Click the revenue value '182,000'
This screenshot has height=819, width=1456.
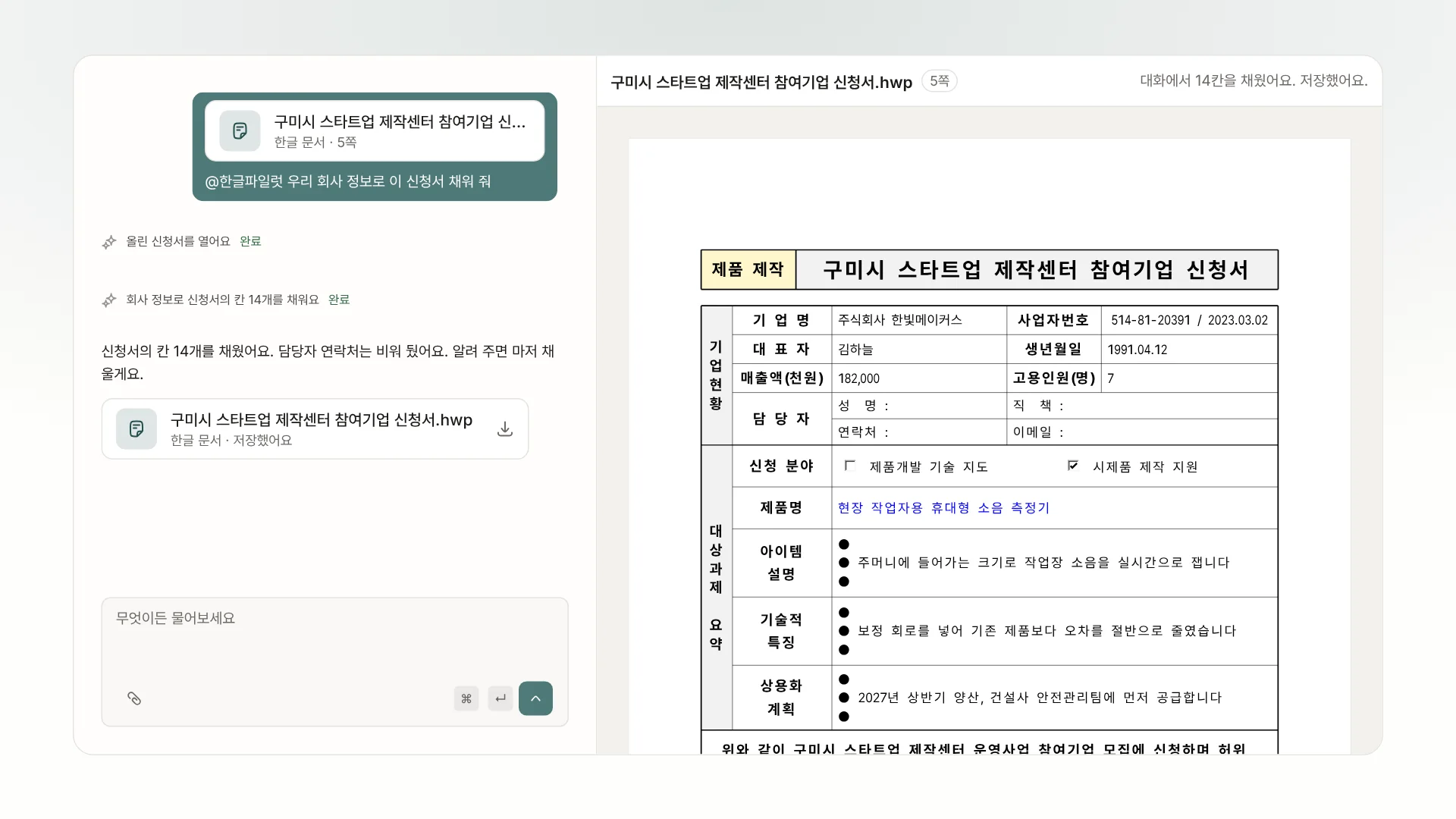click(858, 378)
